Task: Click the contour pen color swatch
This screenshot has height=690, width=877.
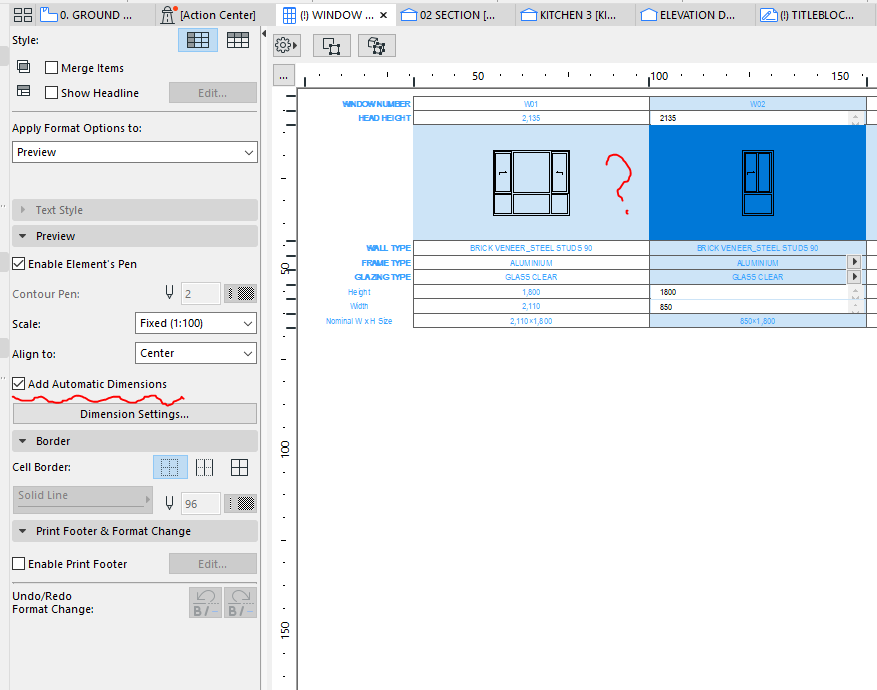Action: [240, 293]
